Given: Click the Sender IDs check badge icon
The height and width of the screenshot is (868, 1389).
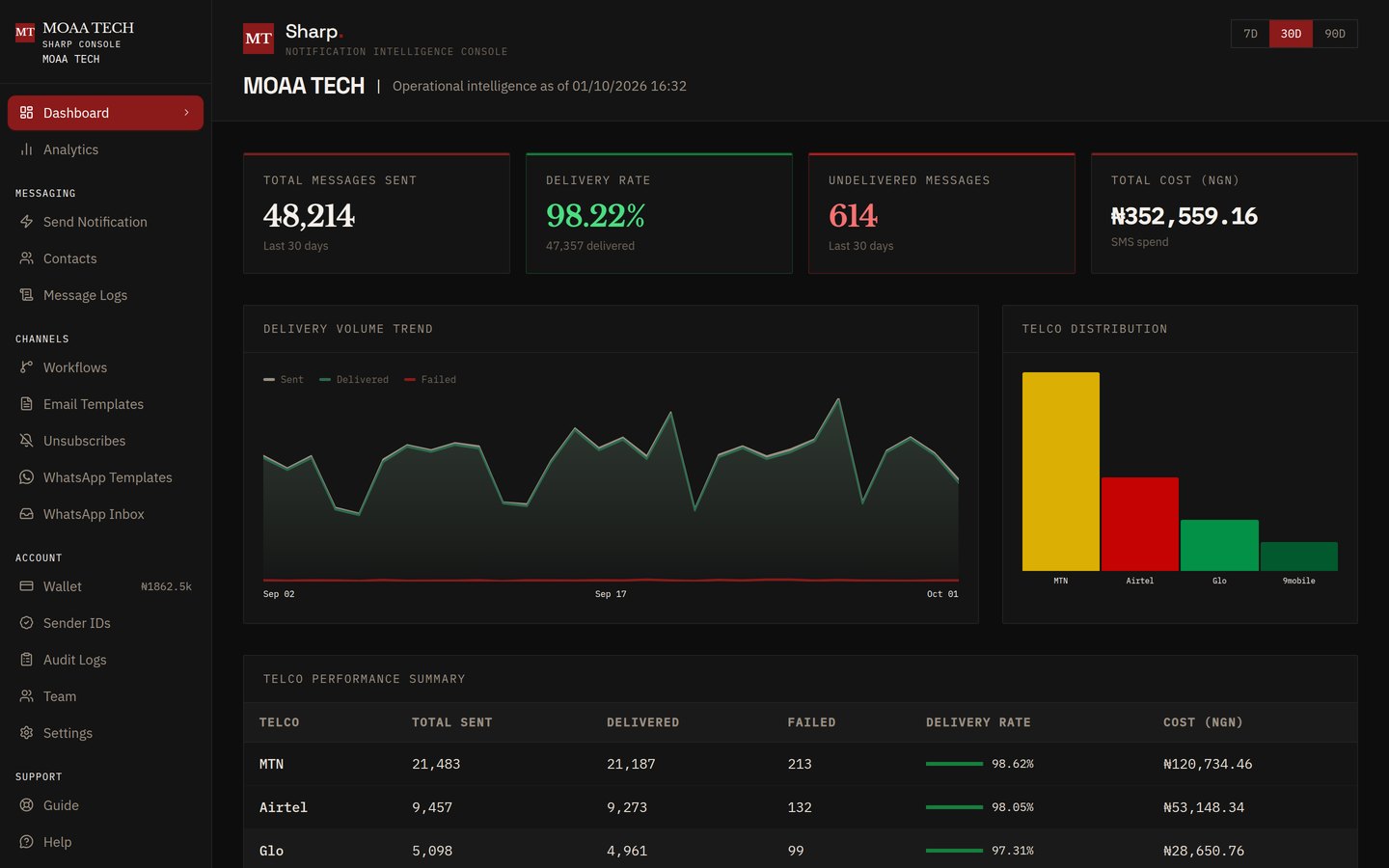Looking at the screenshot, I should tap(26, 623).
